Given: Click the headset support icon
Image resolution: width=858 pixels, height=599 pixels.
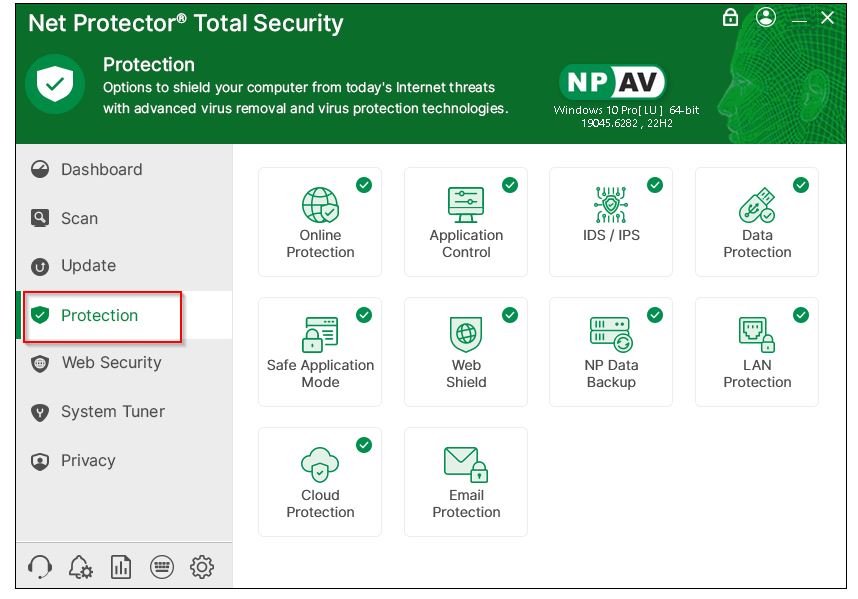Looking at the screenshot, I should click(x=40, y=567).
